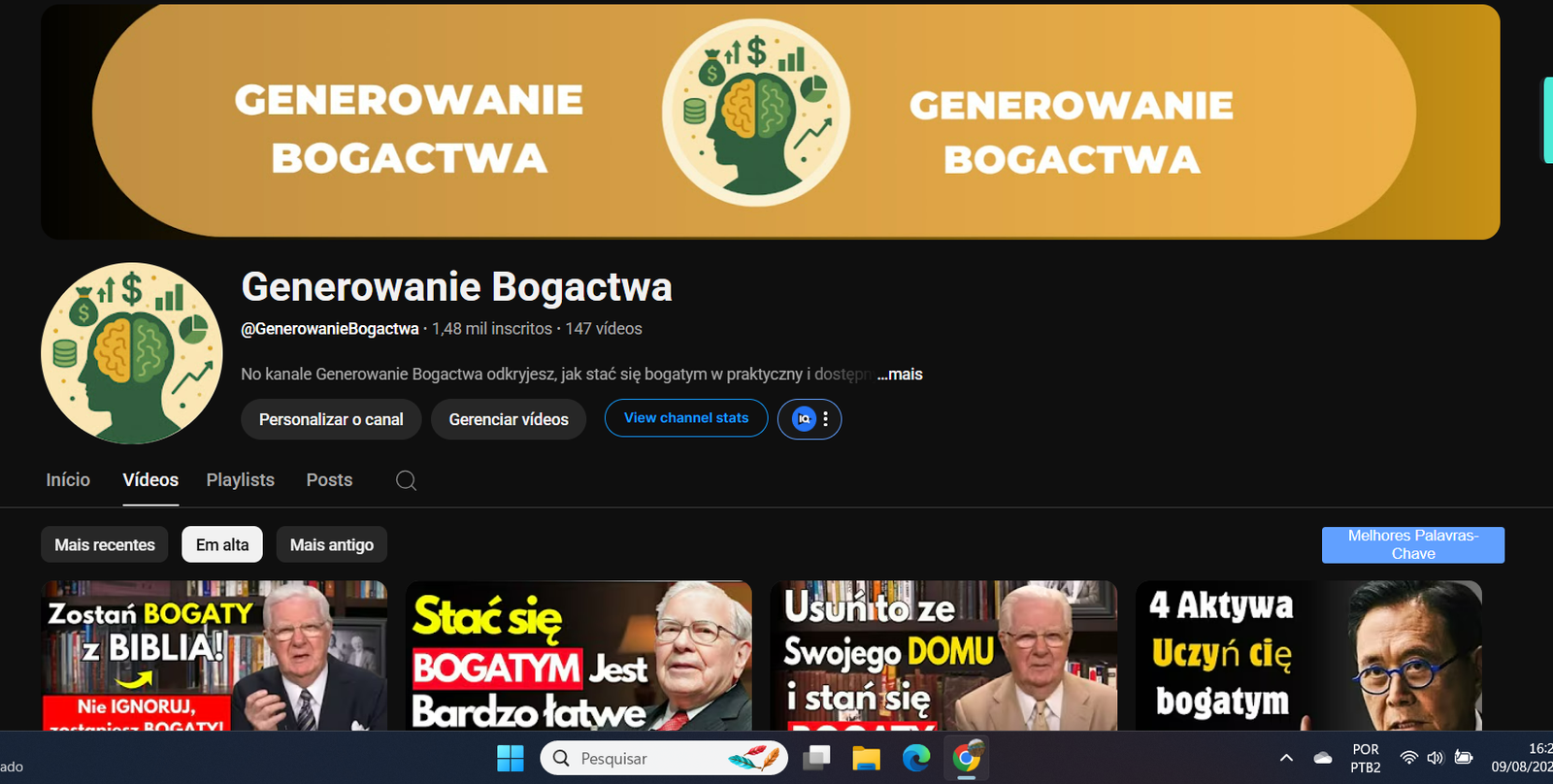The width and height of the screenshot is (1553, 784).
Task: Open the Playlists tab
Action: pyautogui.click(x=241, y=480)
